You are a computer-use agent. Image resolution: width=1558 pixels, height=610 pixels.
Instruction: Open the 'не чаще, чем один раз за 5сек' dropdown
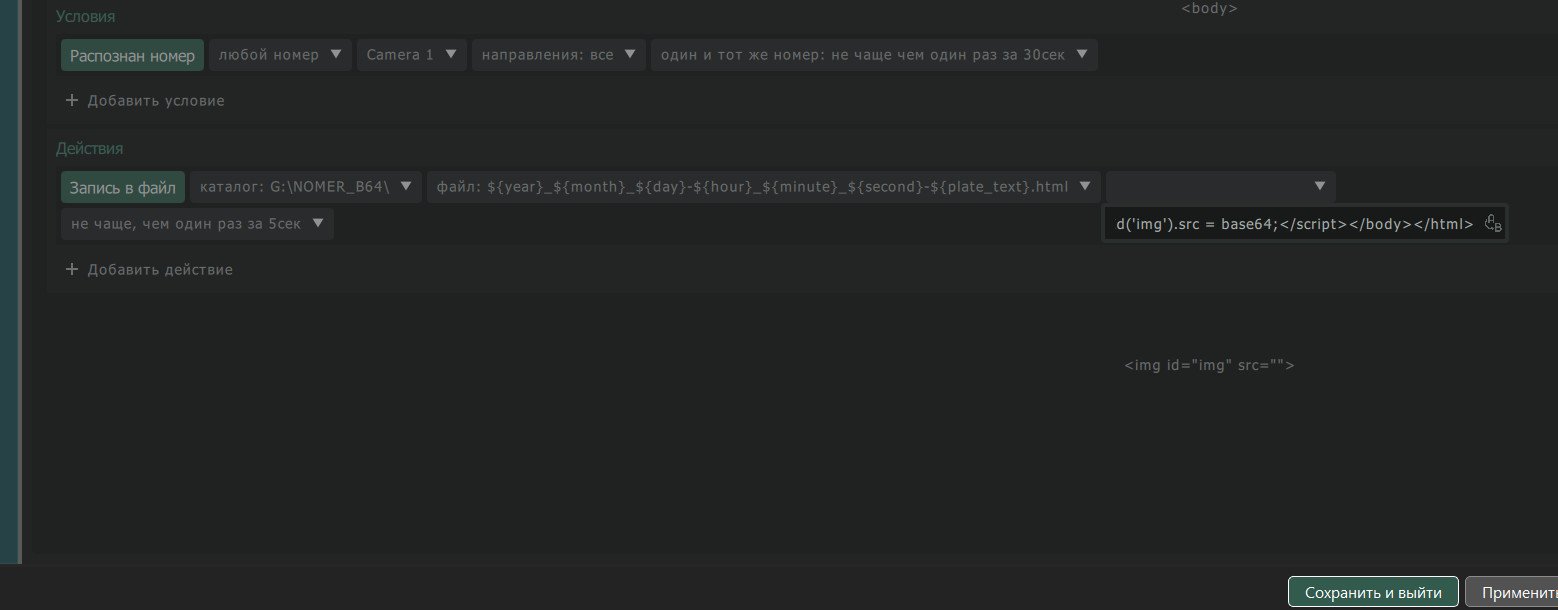tap(197, 223)
